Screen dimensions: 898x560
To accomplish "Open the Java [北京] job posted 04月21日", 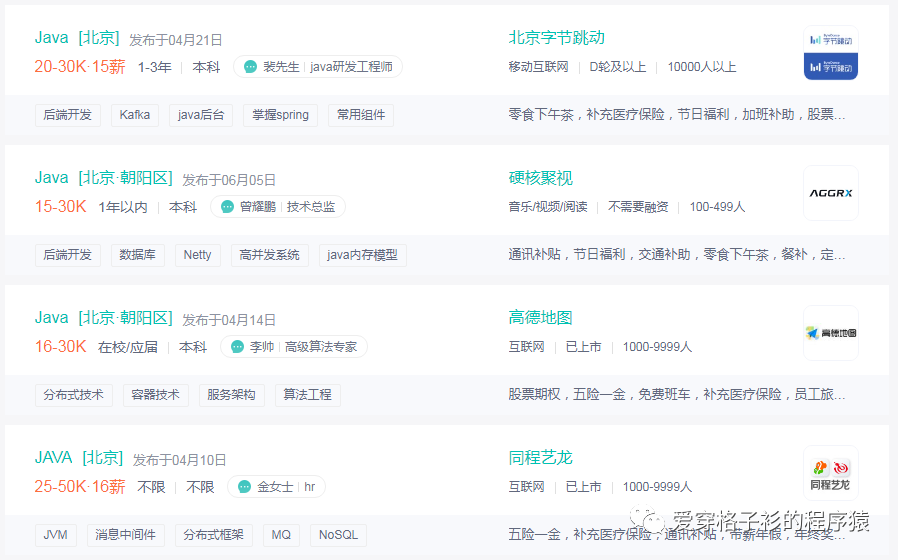I will point(77,38).
